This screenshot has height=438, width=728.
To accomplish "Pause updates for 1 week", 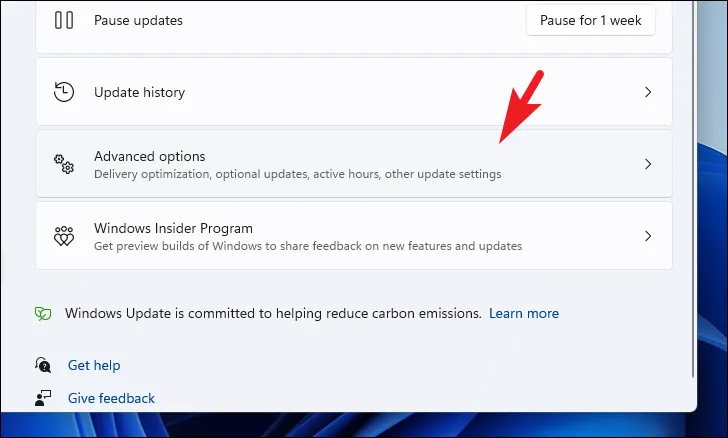I will (x=591, y=20).
